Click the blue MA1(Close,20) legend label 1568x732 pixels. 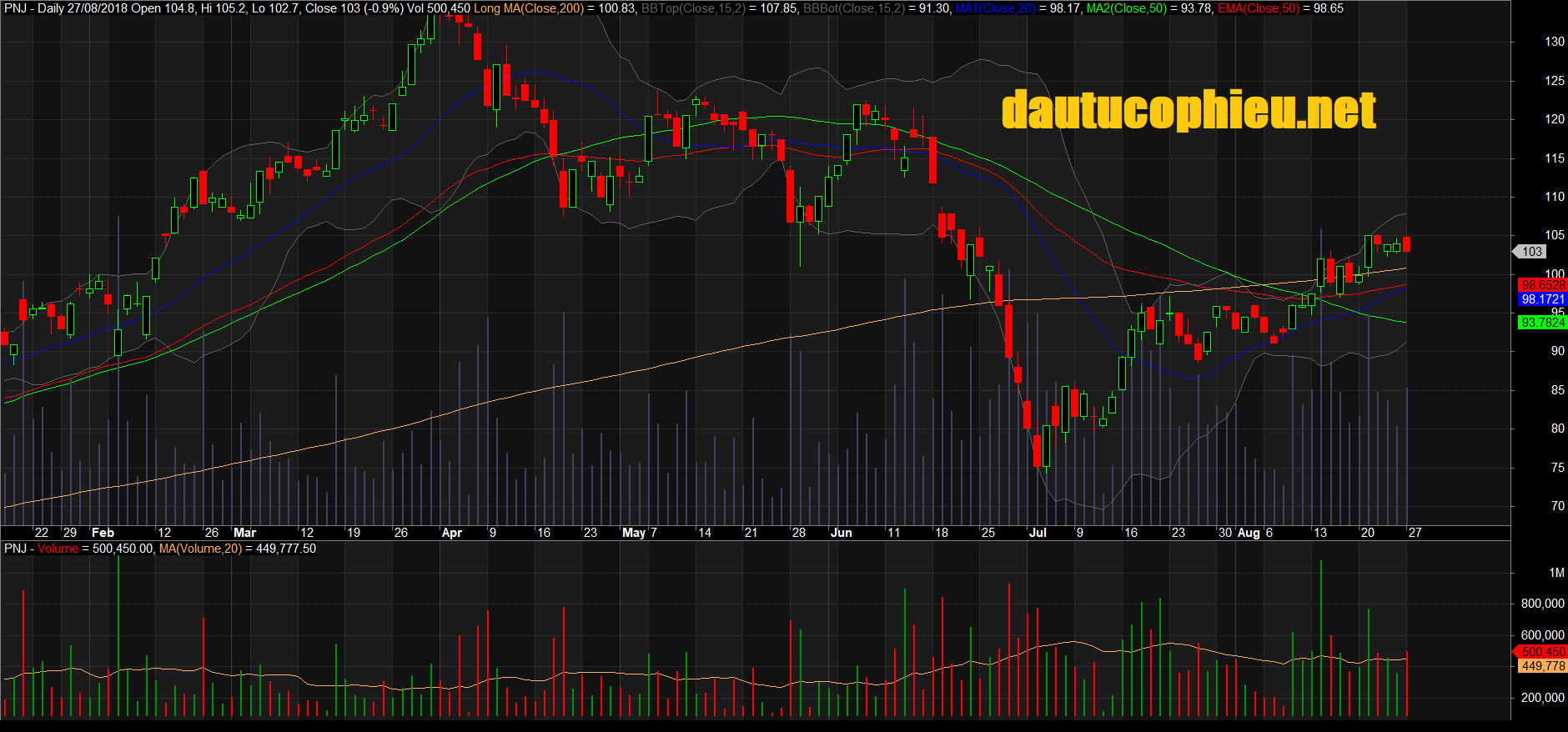point(994,8)
